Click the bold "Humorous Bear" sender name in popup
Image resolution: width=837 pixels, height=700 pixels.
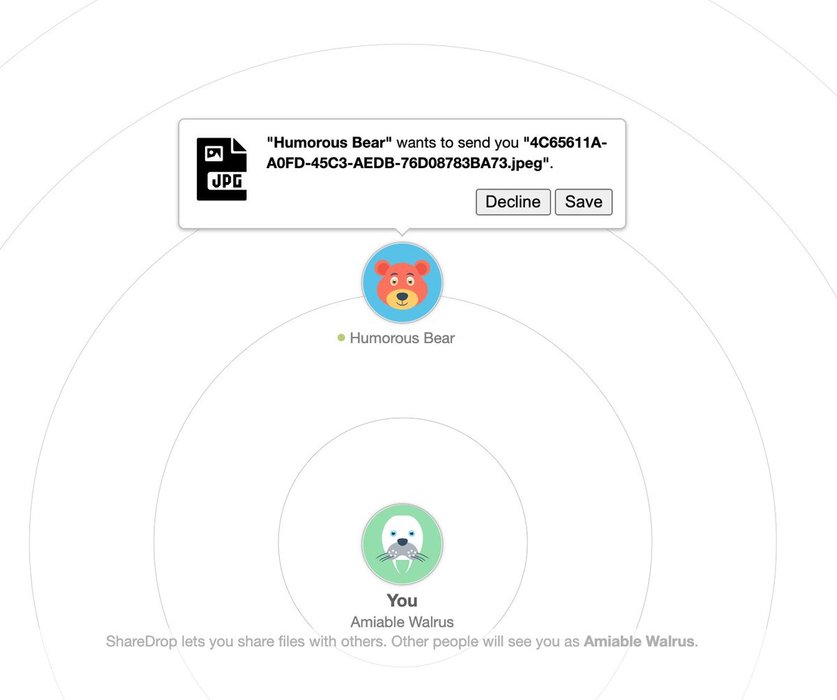pos(329,143)
